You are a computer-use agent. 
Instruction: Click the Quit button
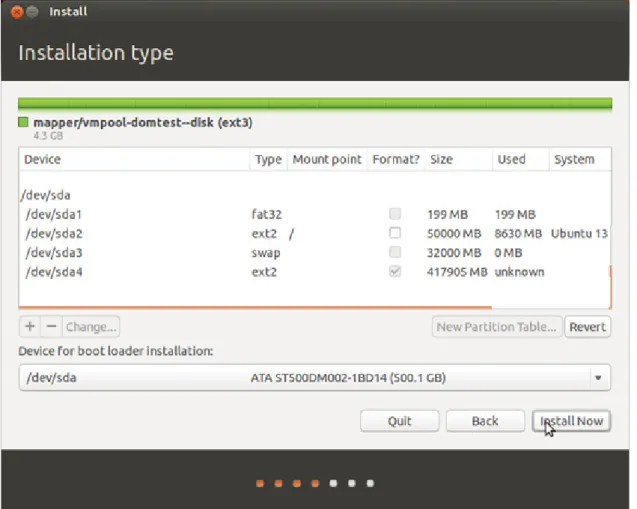pyautogui.click(x=399, y=421)
